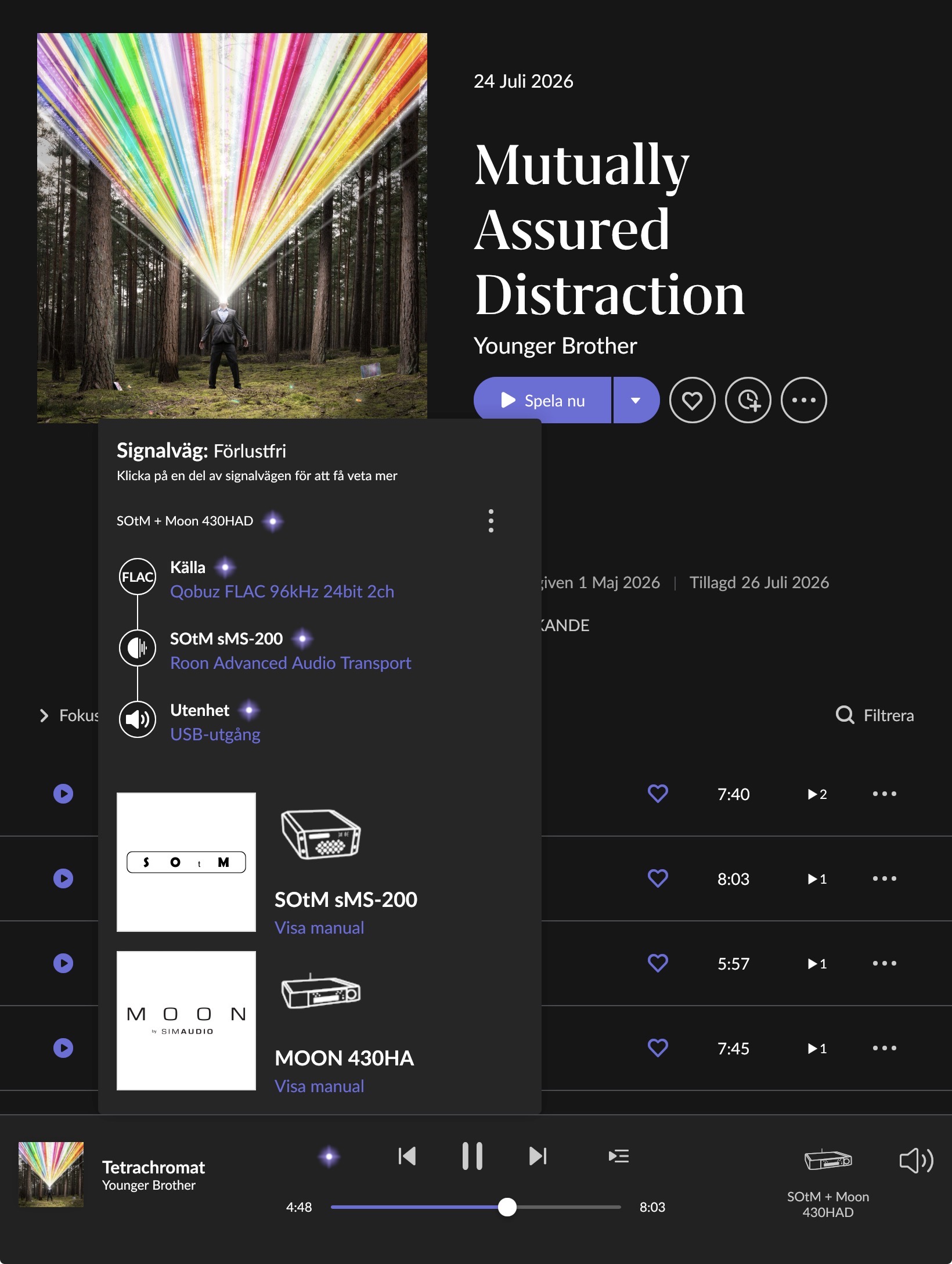
Task: Click the MOON 430HA device illustration icon
Action: click(x=320, y=991)
